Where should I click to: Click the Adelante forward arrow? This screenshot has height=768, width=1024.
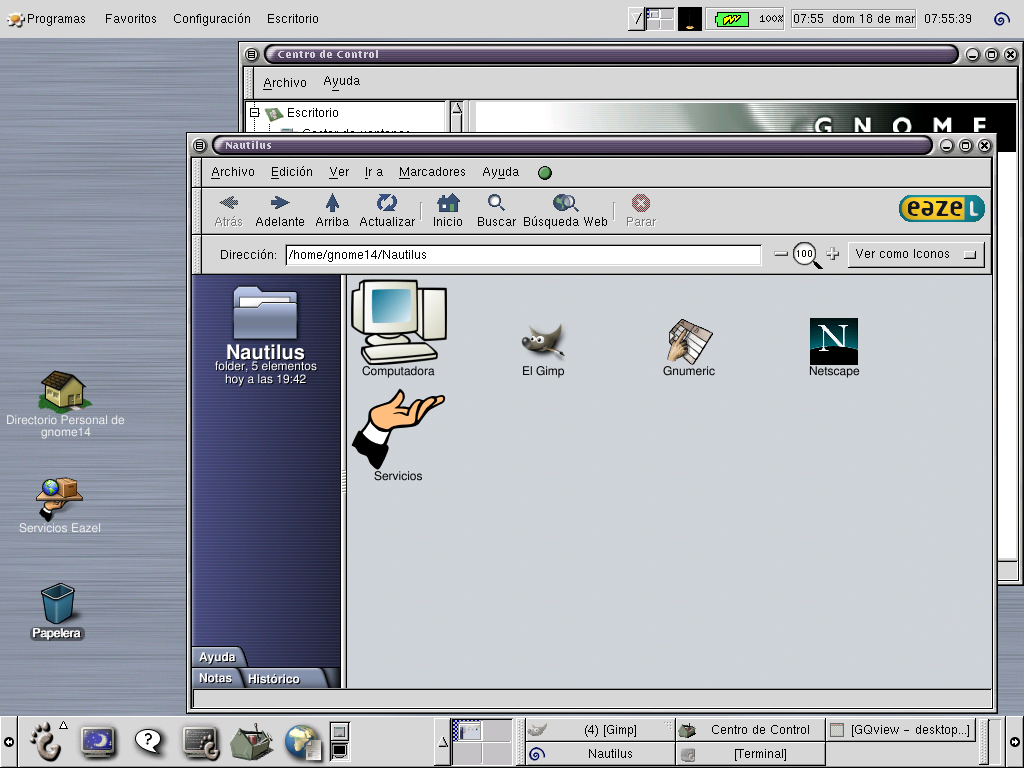click(280, 210)
